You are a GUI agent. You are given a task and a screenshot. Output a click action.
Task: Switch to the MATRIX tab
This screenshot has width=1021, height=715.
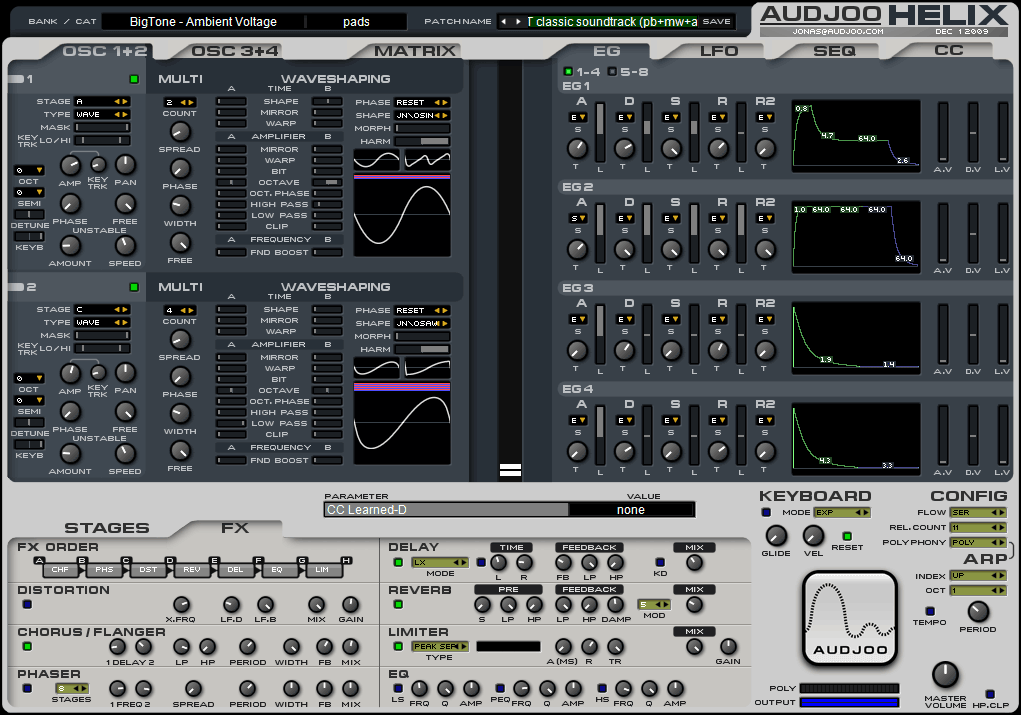pyautogui.click(x=415, y=51)
